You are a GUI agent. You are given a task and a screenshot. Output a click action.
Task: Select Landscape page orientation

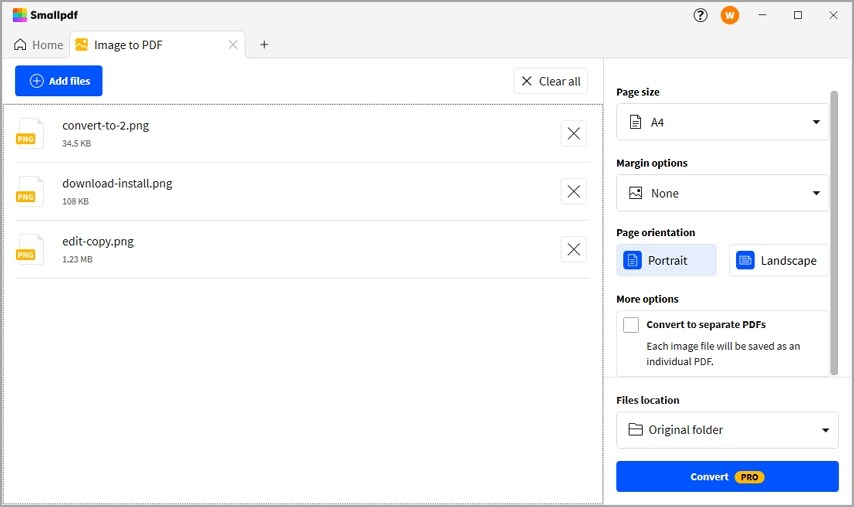coord(778,260)
